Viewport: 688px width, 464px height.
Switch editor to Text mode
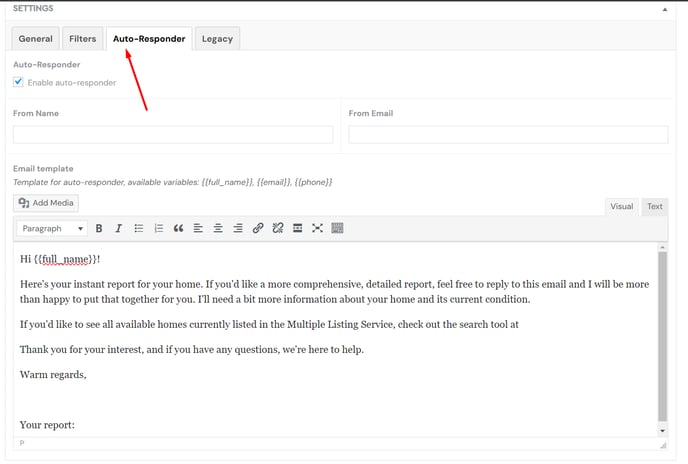pyautogui.click(x=655, y=207)
